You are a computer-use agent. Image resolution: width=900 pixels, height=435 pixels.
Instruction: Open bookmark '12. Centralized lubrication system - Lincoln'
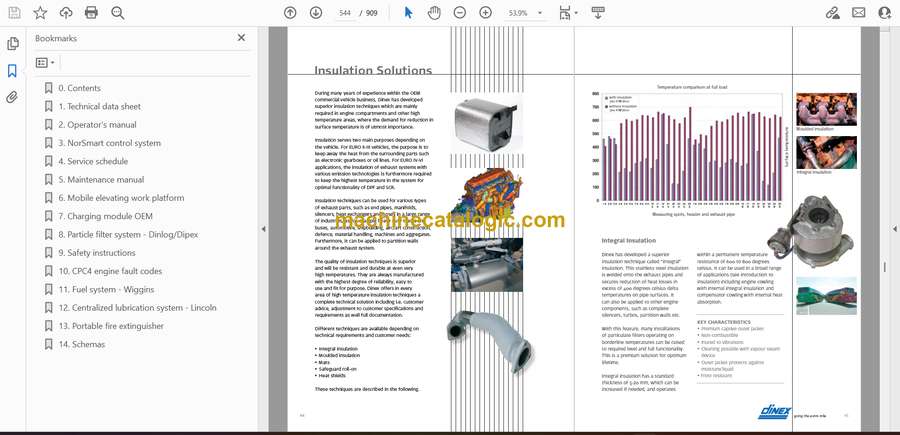coord(137,308)
